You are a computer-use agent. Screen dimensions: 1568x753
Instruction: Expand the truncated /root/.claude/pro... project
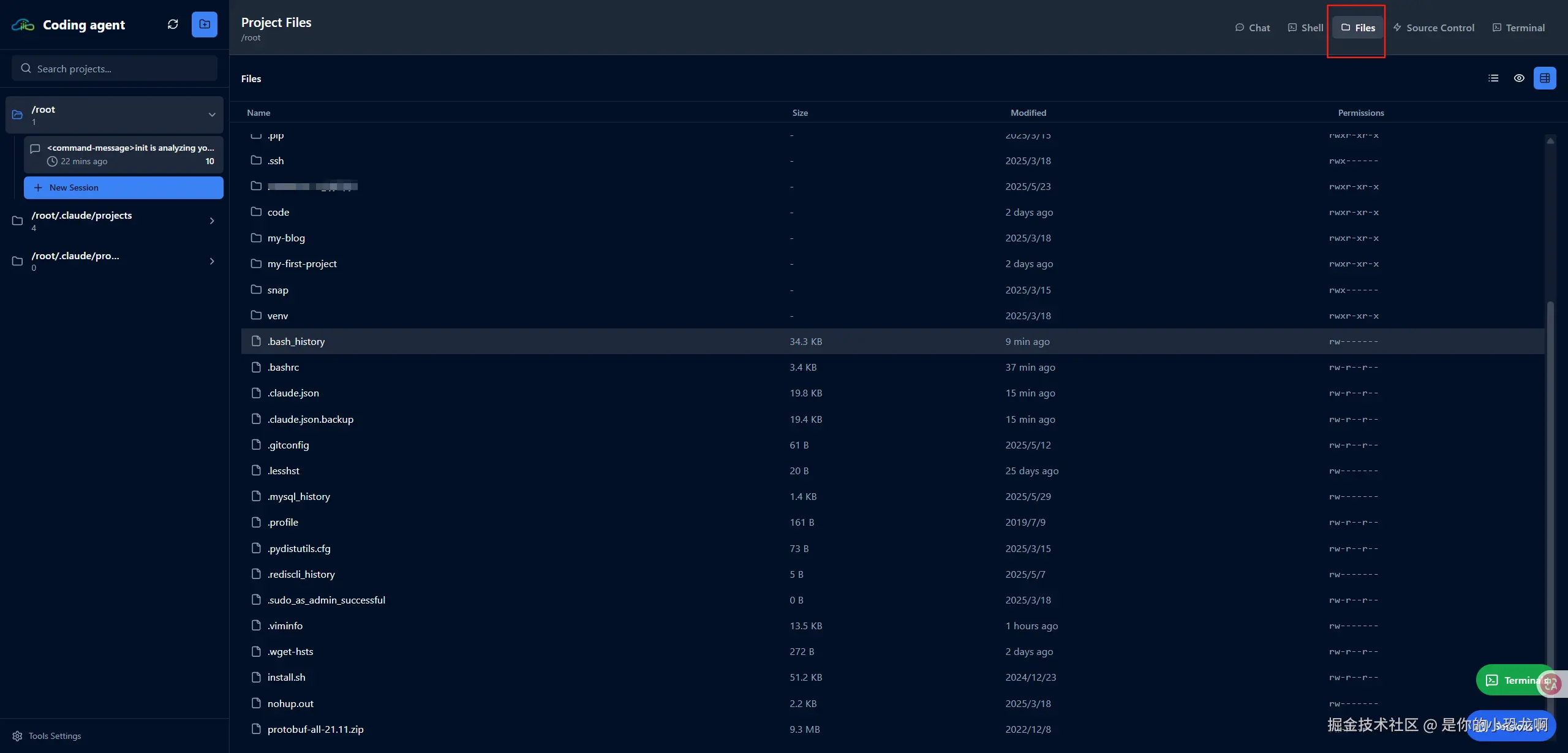click(x=212, y=261)
